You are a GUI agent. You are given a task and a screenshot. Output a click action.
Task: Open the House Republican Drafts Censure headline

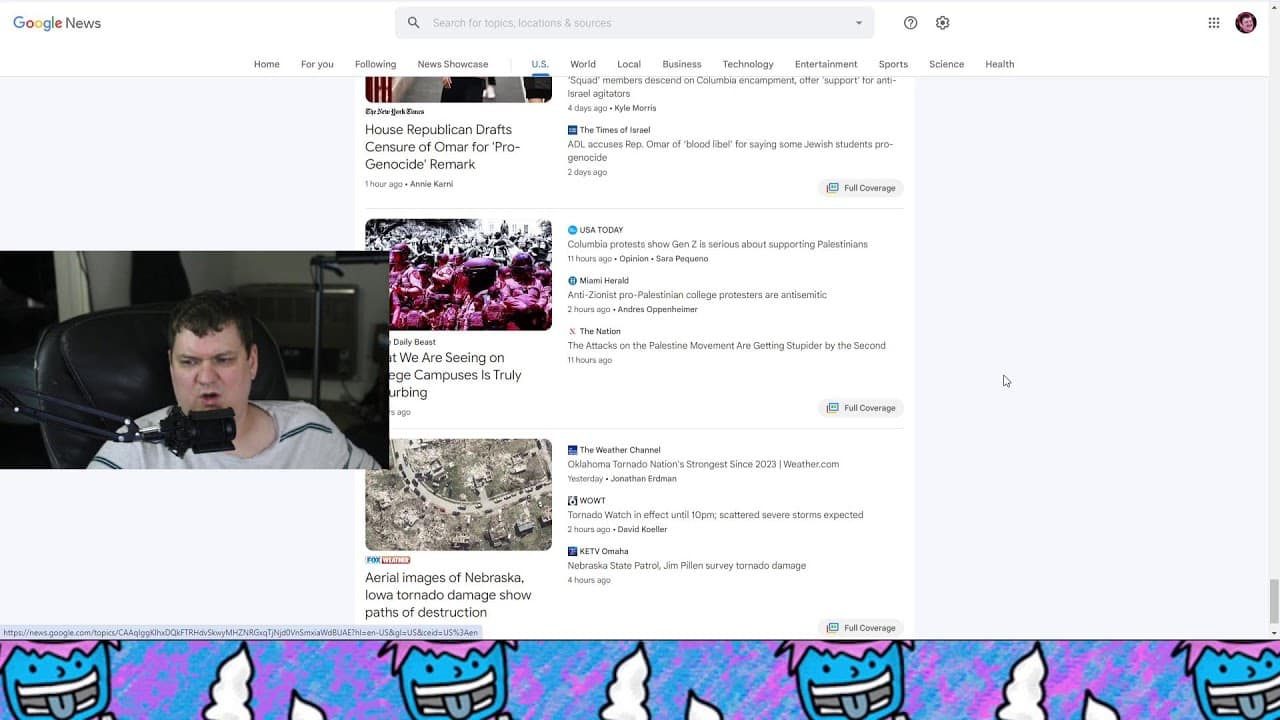443,147
